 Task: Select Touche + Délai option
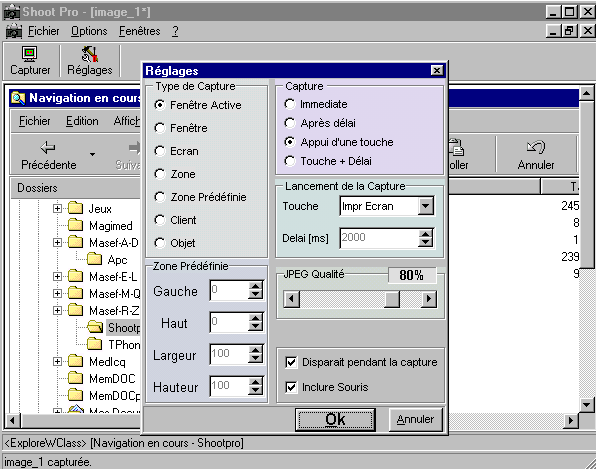(x=290, y=161)
